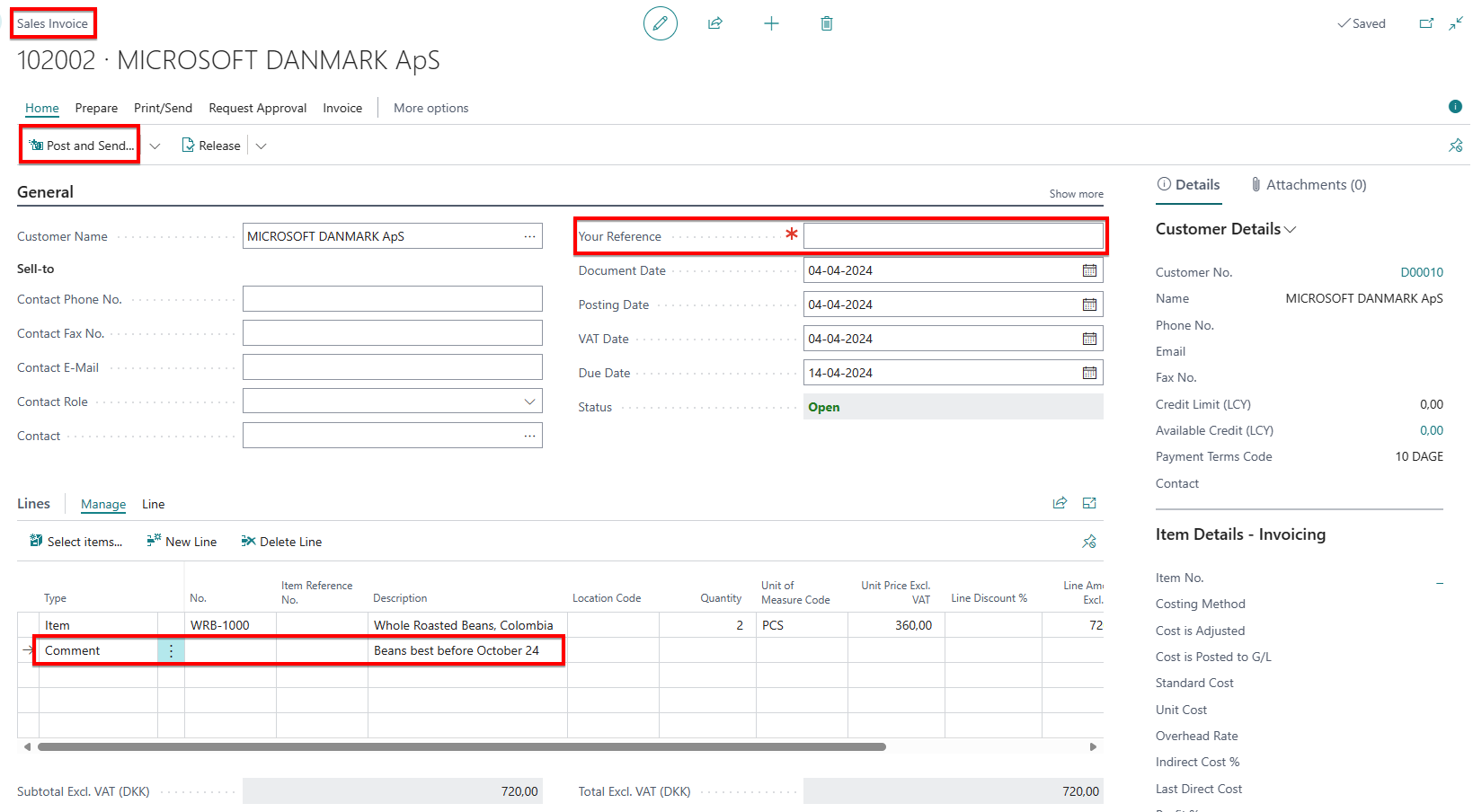Click Post and Send button

(x=81, y=146)
